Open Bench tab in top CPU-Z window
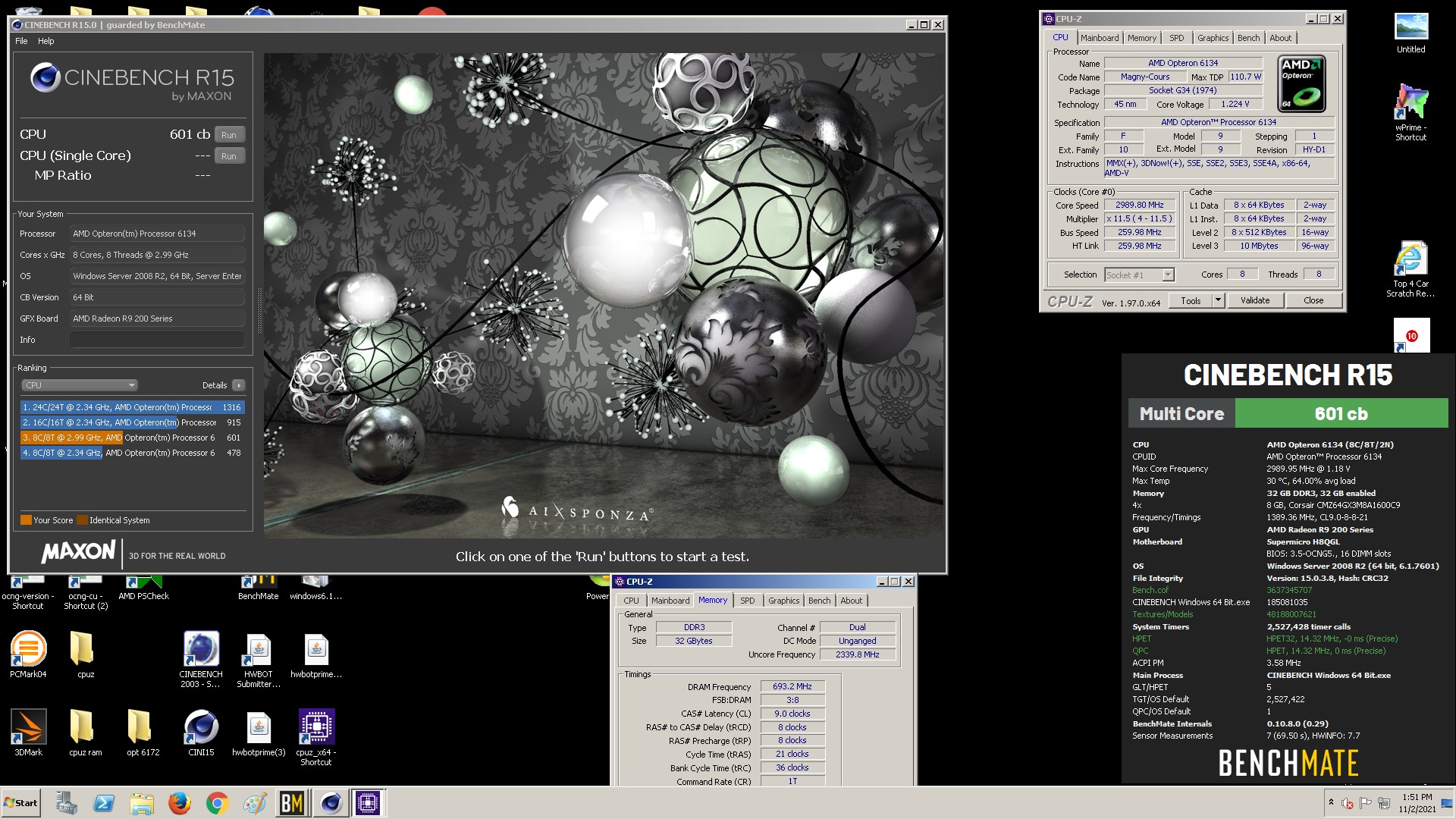1456x819 pixels. pos(1248,38)
